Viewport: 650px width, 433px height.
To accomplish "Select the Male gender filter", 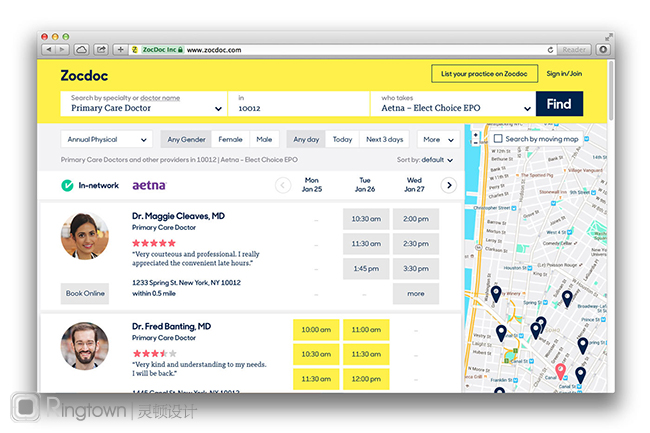I will [264, 139].
